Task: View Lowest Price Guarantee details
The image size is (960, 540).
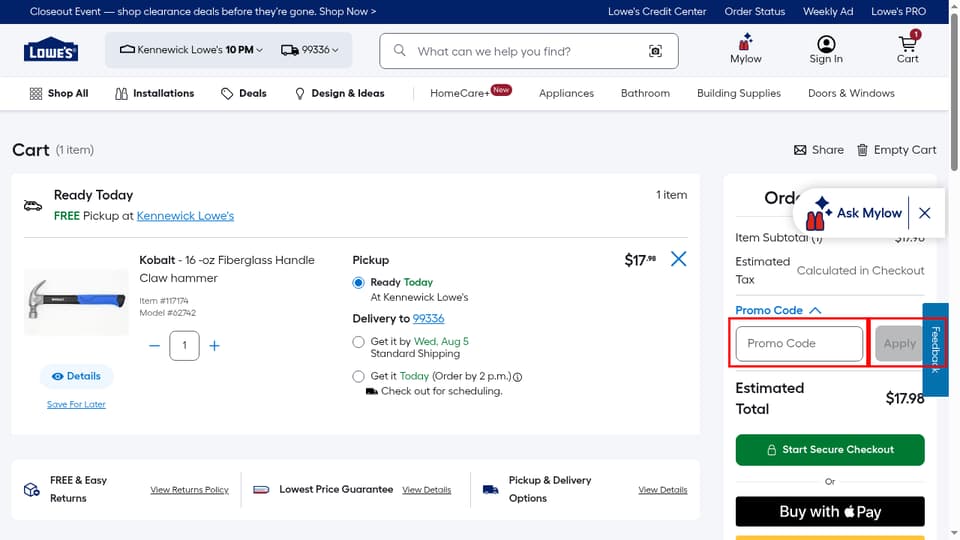Action: click(426, 490)
